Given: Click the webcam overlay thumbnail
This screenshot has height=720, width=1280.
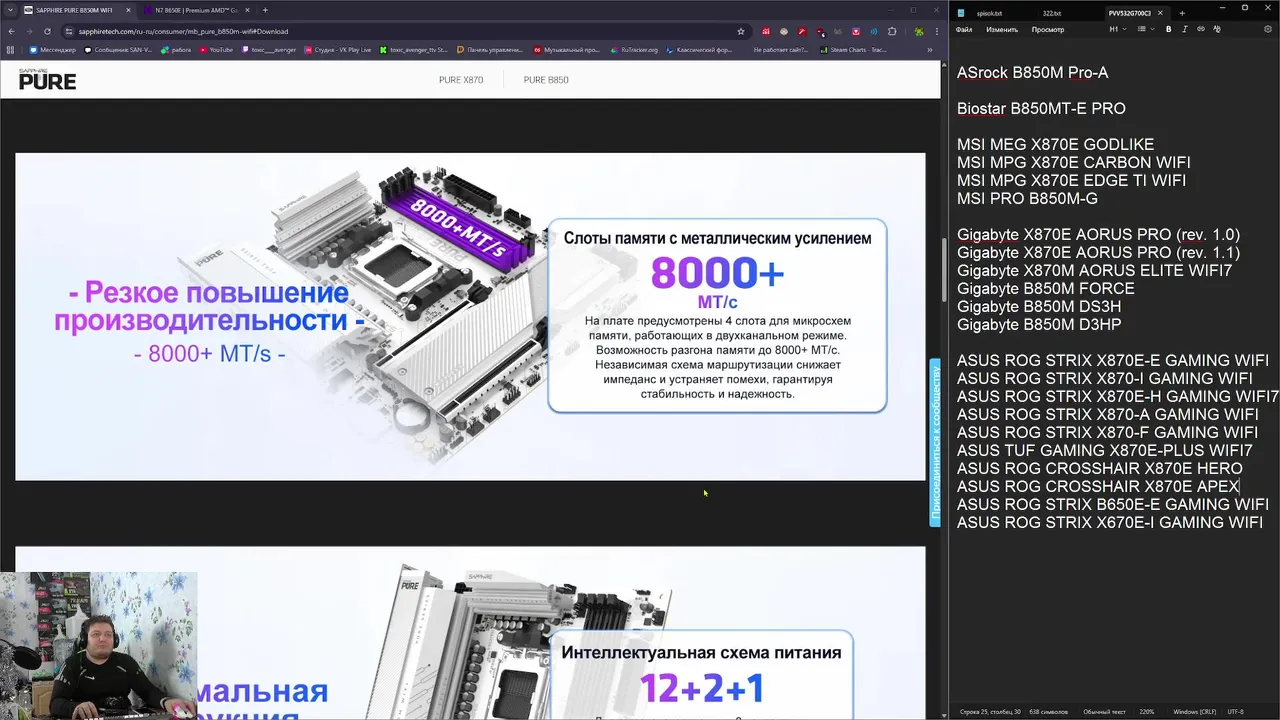Looking at the screenshot, I should (98, 646).
